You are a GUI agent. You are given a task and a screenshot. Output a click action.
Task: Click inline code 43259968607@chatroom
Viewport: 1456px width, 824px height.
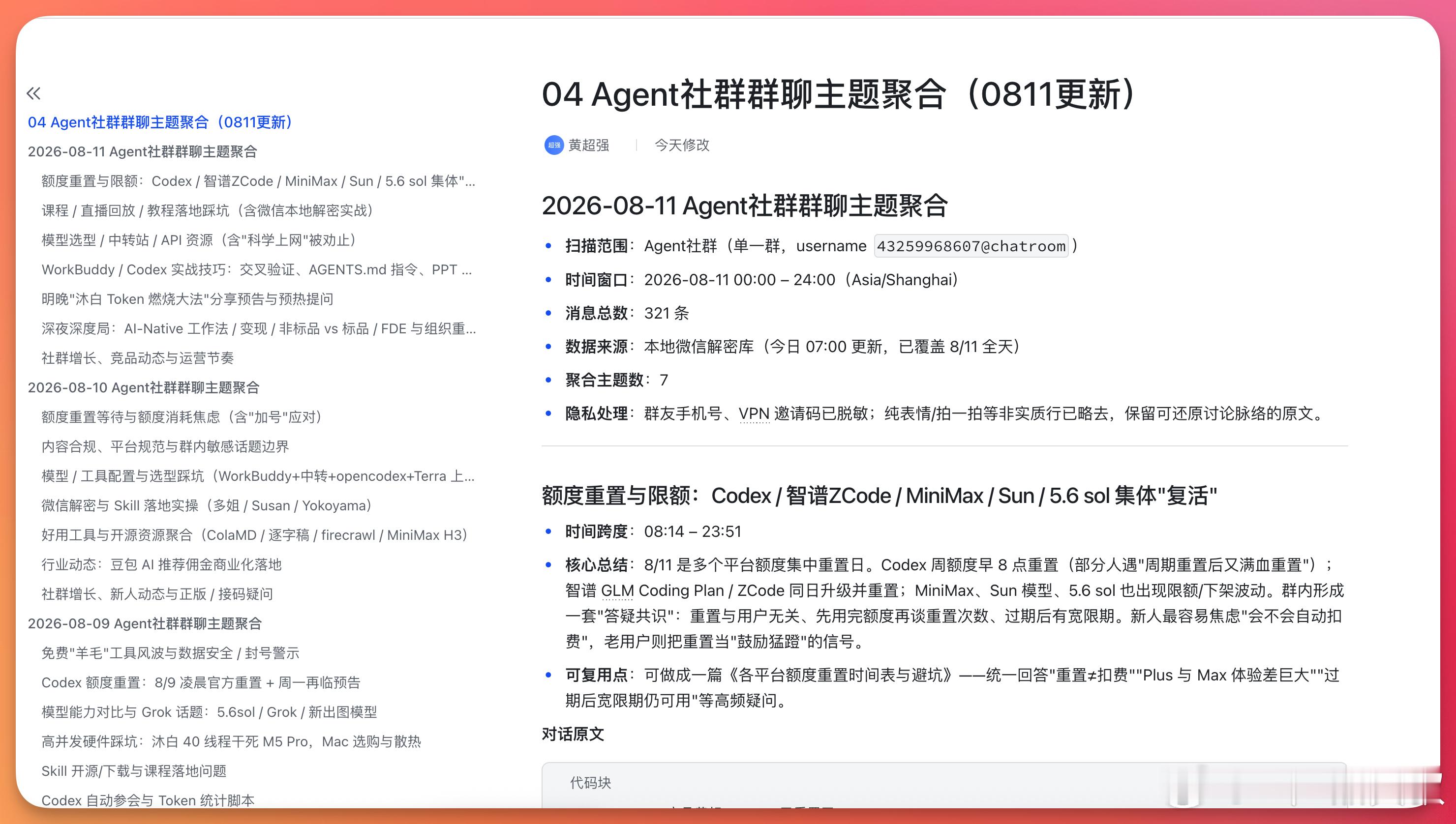coord(971,246)
